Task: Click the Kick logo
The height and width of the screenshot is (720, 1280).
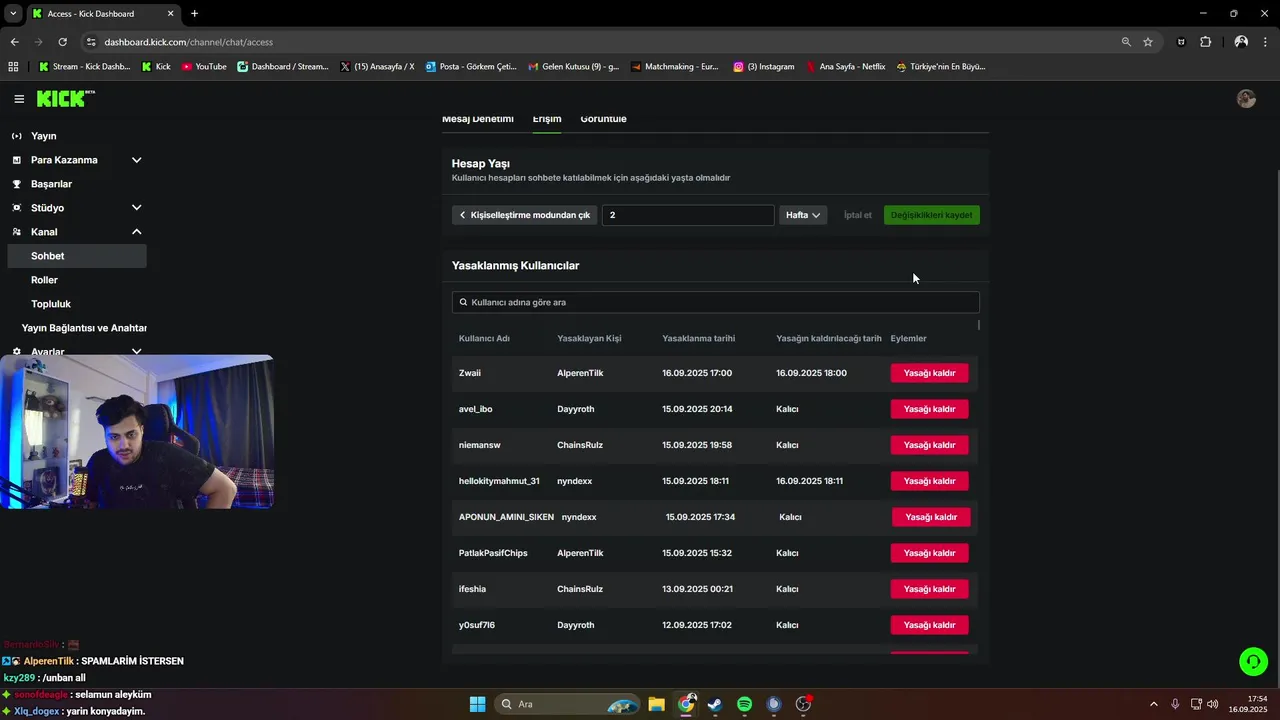Action: coord(65,98)
